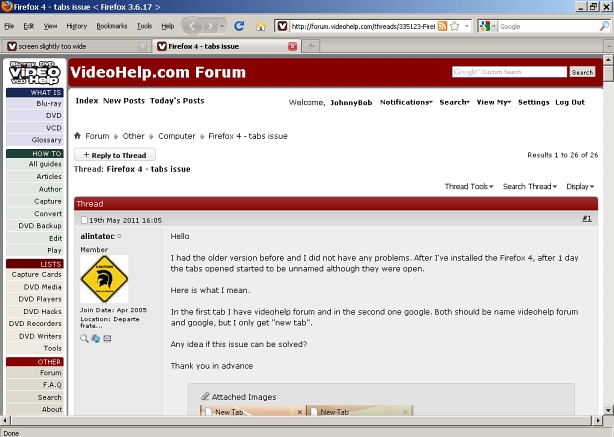Open the File menu
This screenshot has width=614, height=437.
tap(9, 26)
